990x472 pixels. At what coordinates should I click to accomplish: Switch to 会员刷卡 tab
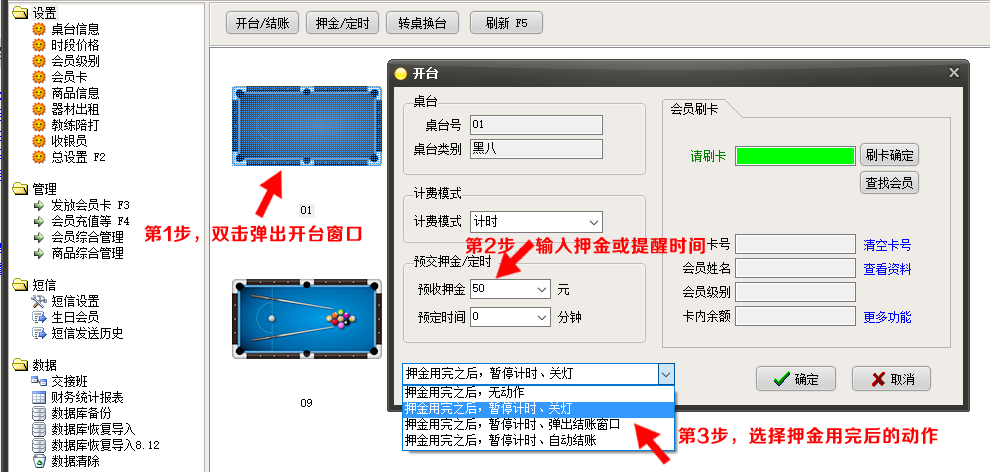(694, 109)
